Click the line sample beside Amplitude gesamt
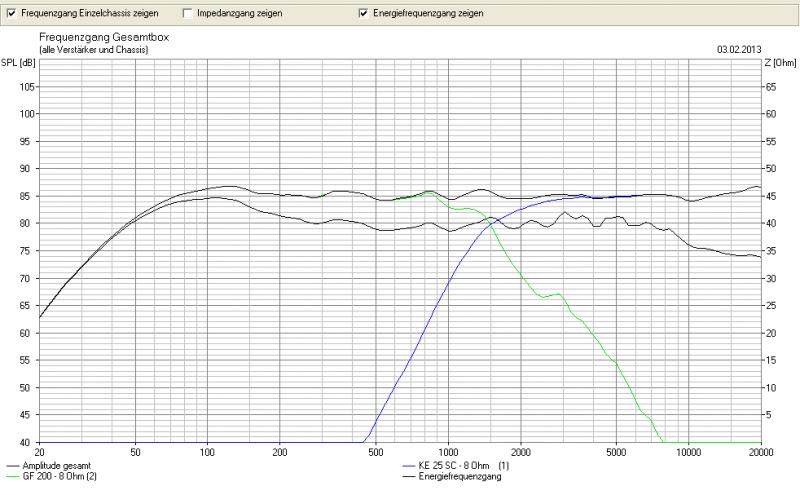The height and width of the screenshot is (495, 800). pyautogui.click(x=13, y=465)
